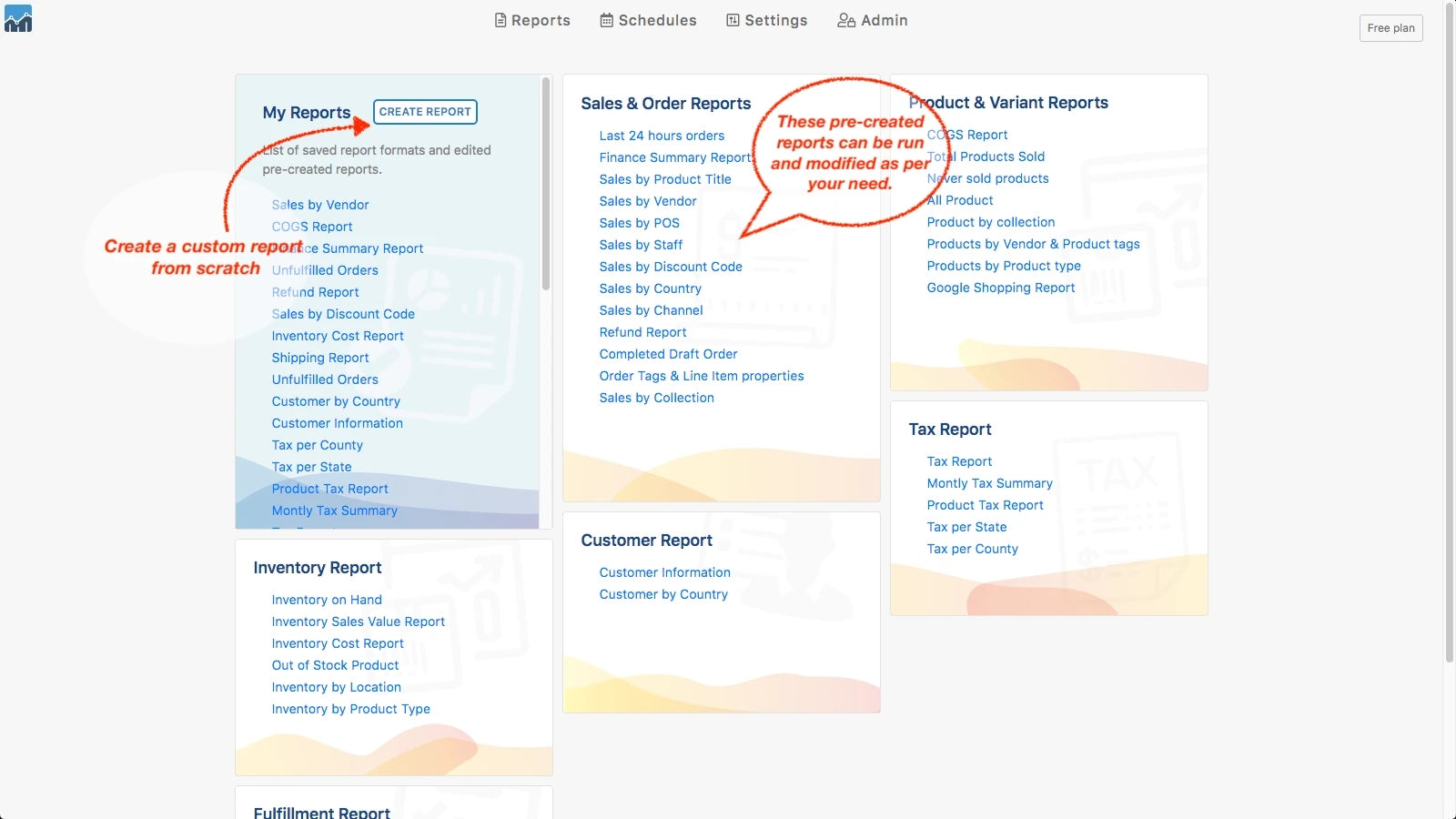Click the Admin user lock icon

(x=845, y=20)
